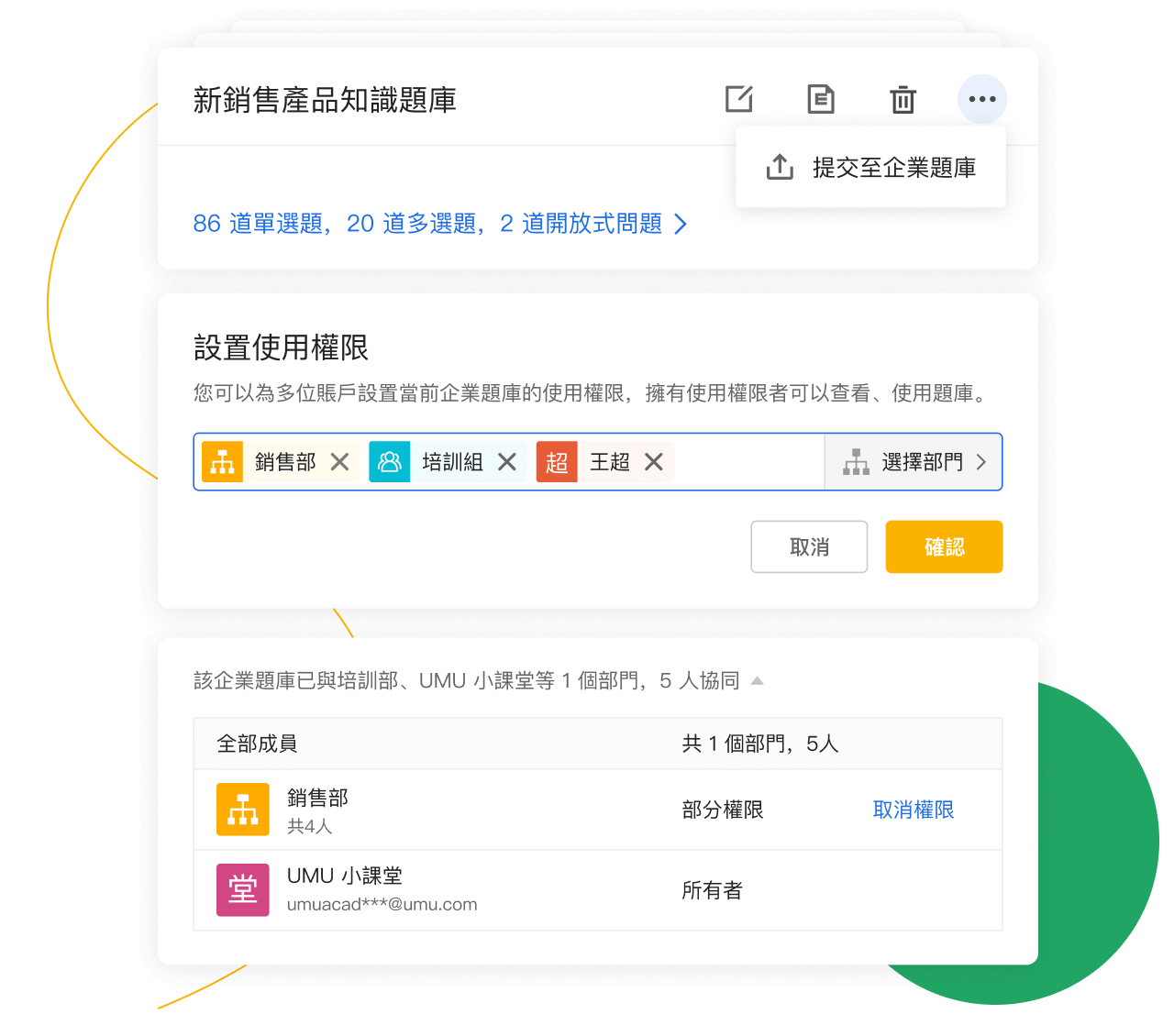Click the edit pencil icon for the question bank
This screenshot has width=1174, height=1036.
739,99
